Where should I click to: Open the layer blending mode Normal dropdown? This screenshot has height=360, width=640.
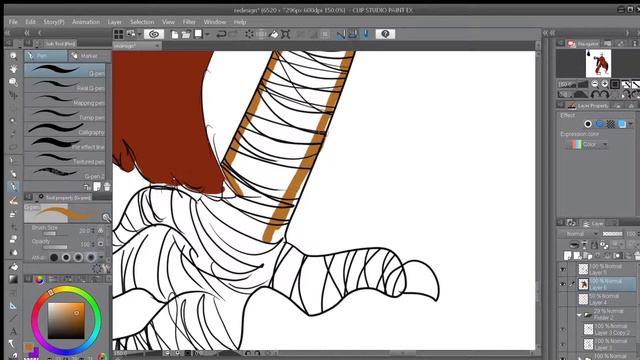(x=579, y=234)
